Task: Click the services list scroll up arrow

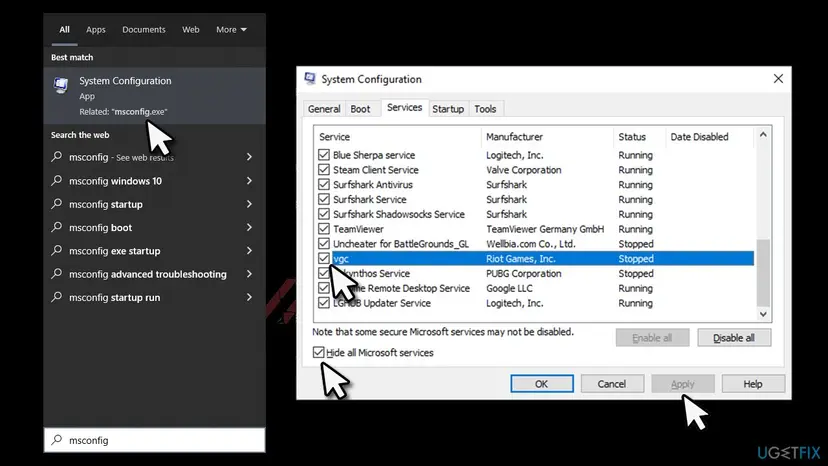Action: tap(763, 135)
